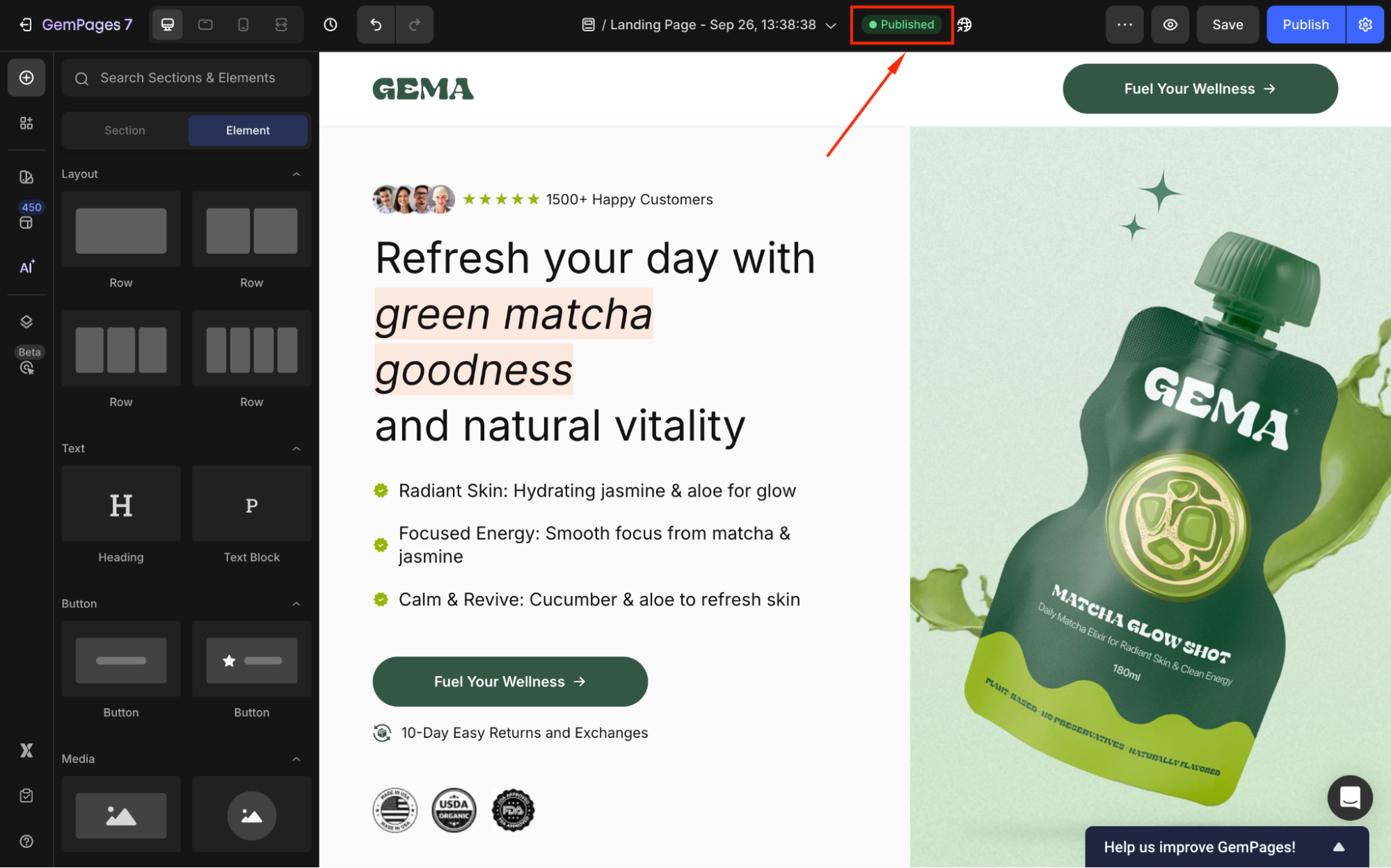
Task: Open the layers panel sidebar icon
Action: point(26,321)
